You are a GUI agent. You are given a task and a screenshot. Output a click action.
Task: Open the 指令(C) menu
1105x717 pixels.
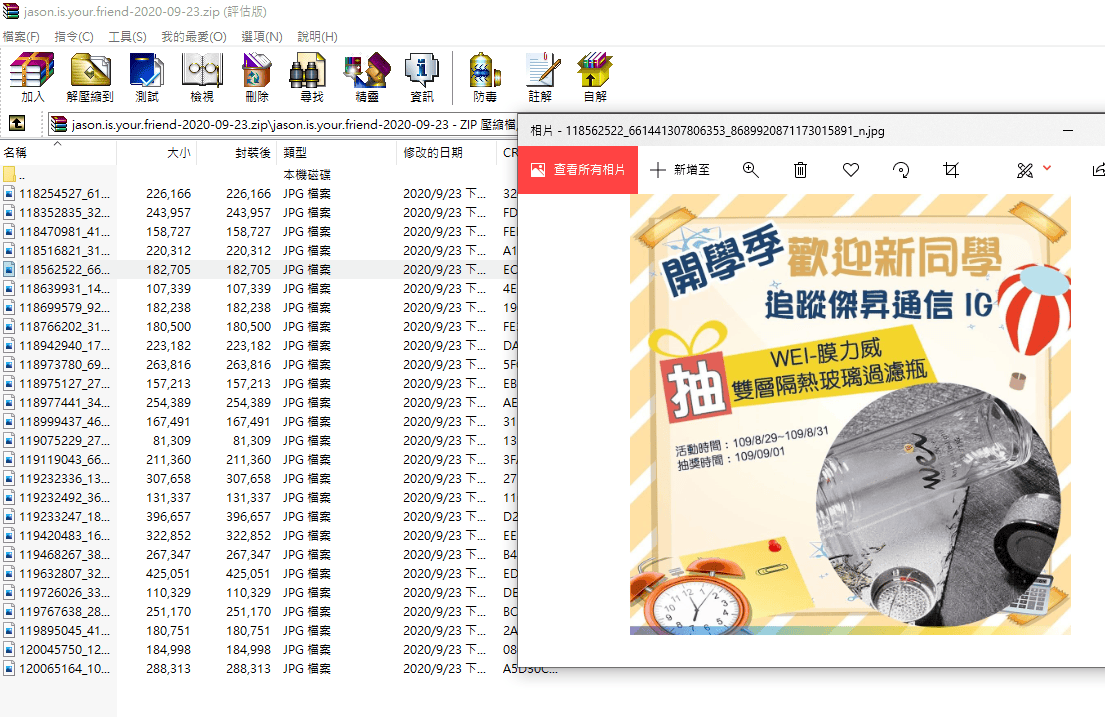click(74, 37)
